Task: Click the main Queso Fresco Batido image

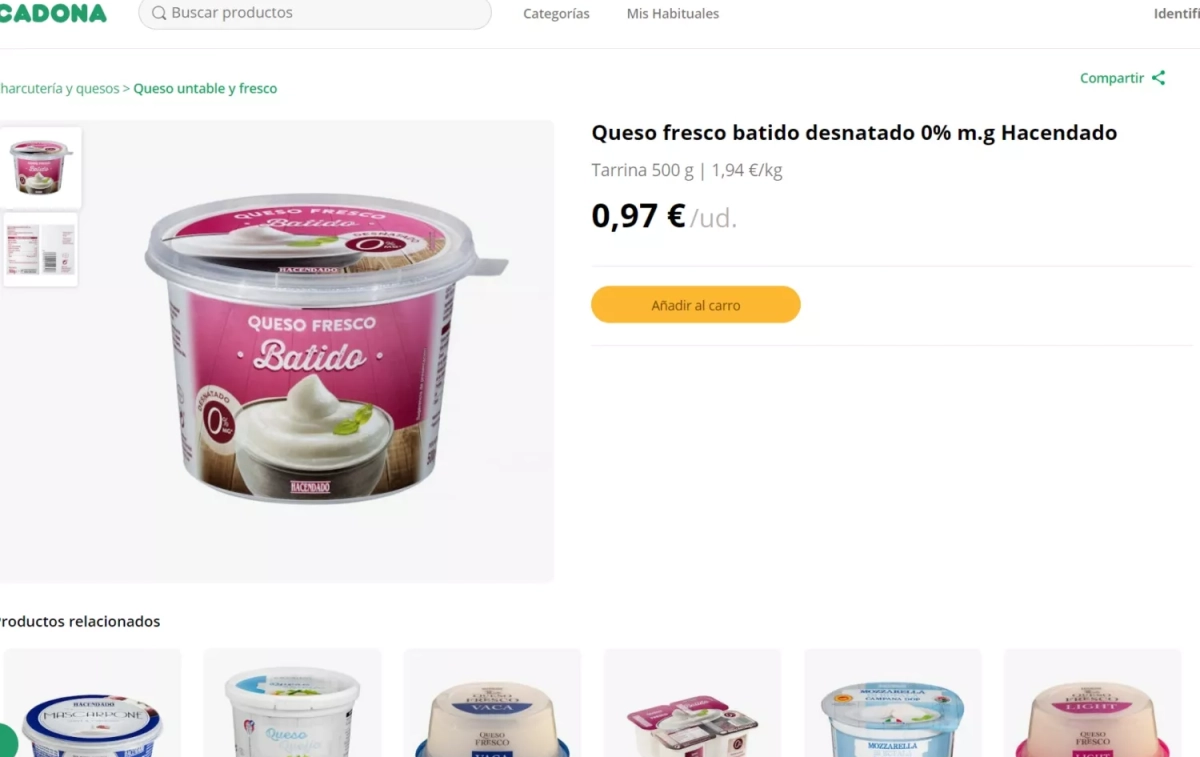Action: (326, 350)
